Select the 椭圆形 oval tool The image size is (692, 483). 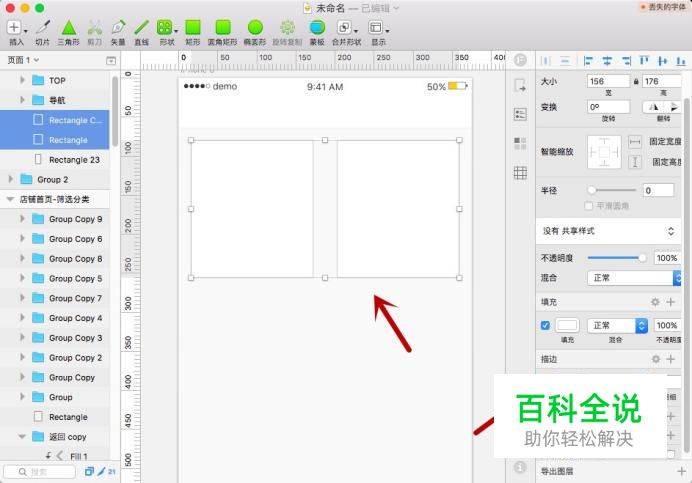pos(255,33)
